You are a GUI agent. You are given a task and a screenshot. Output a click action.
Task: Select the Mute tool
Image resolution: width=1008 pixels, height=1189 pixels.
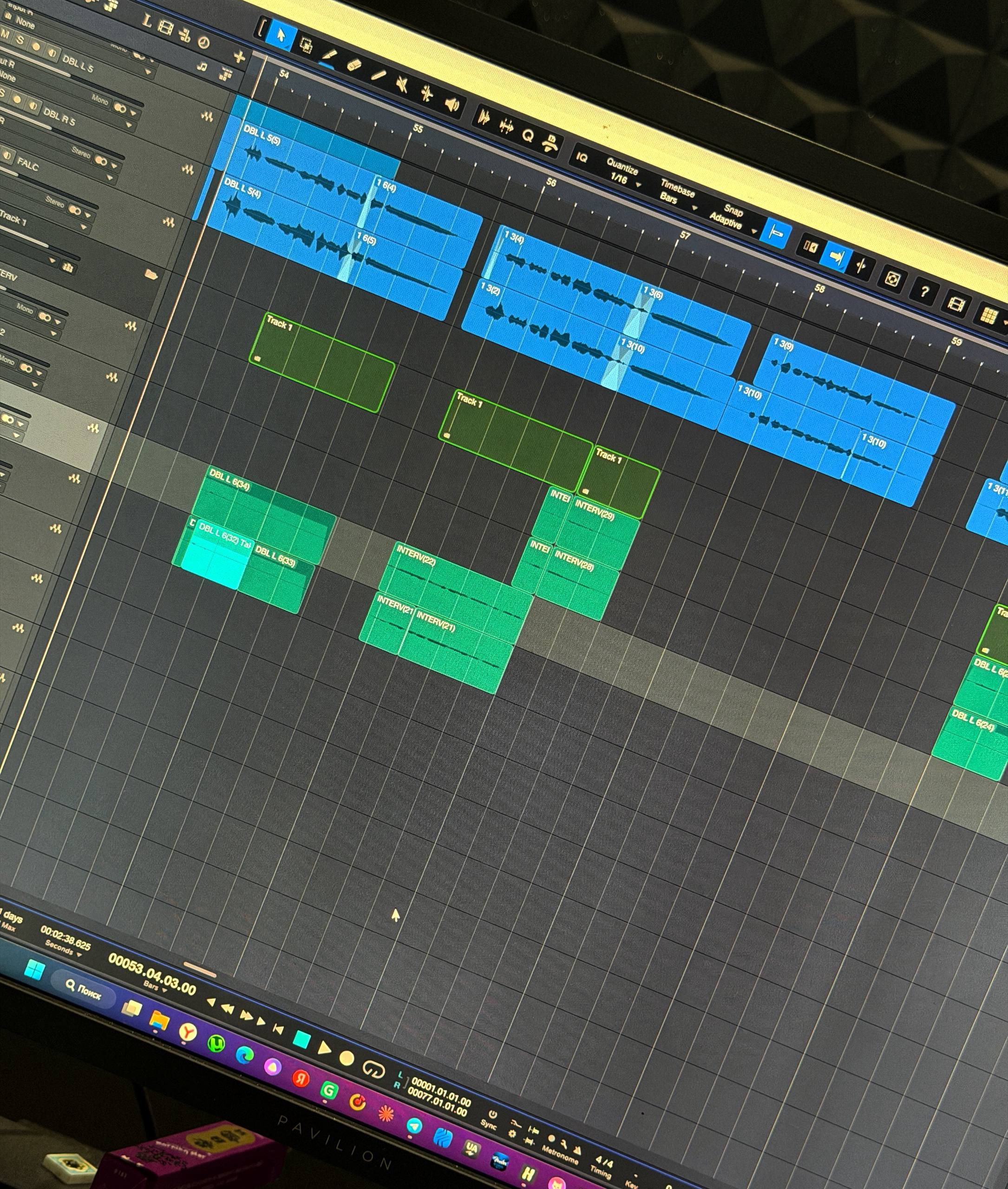(x=402, y=85)
